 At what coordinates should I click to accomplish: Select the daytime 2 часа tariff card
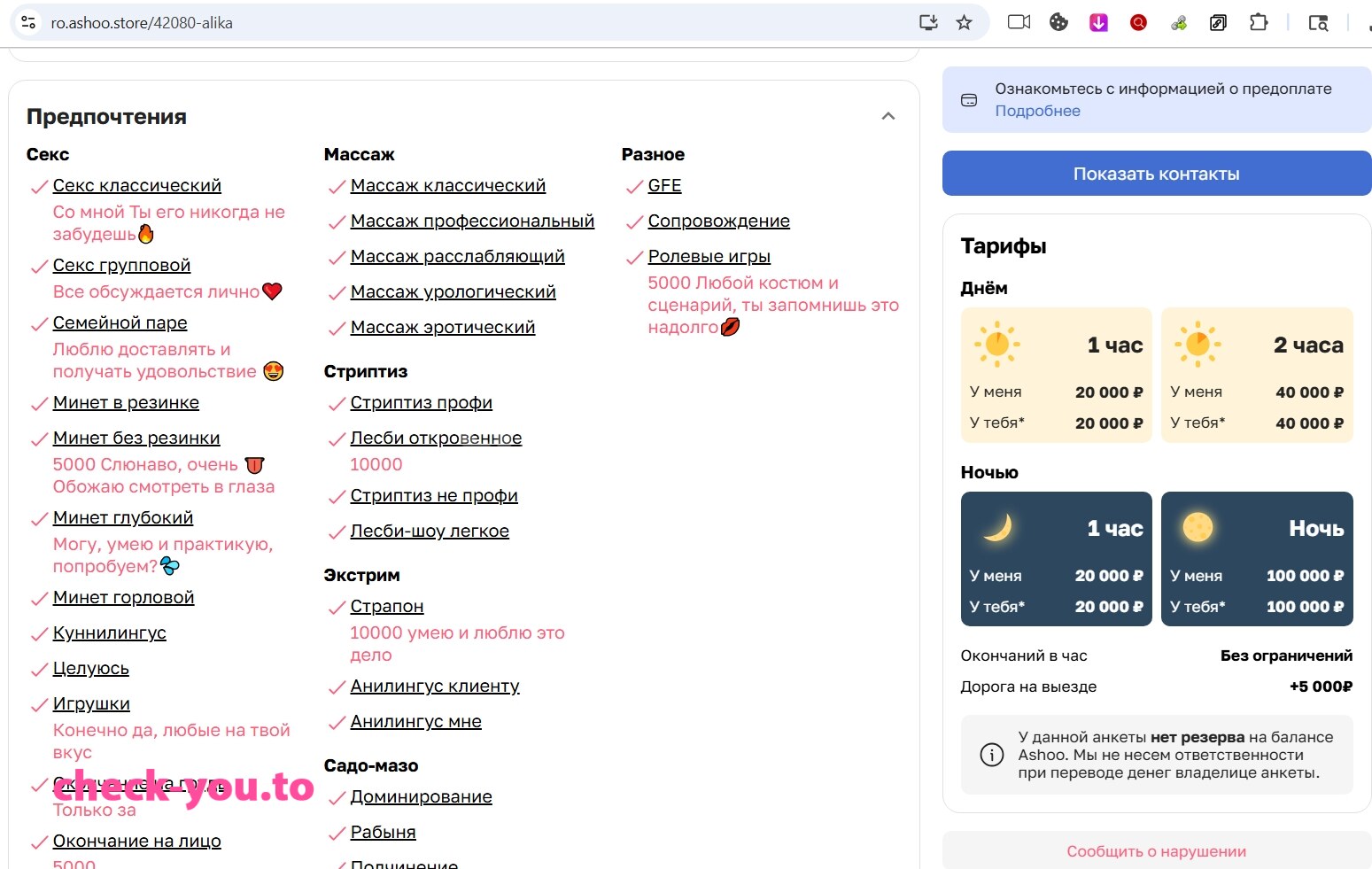click(1257, 375)
